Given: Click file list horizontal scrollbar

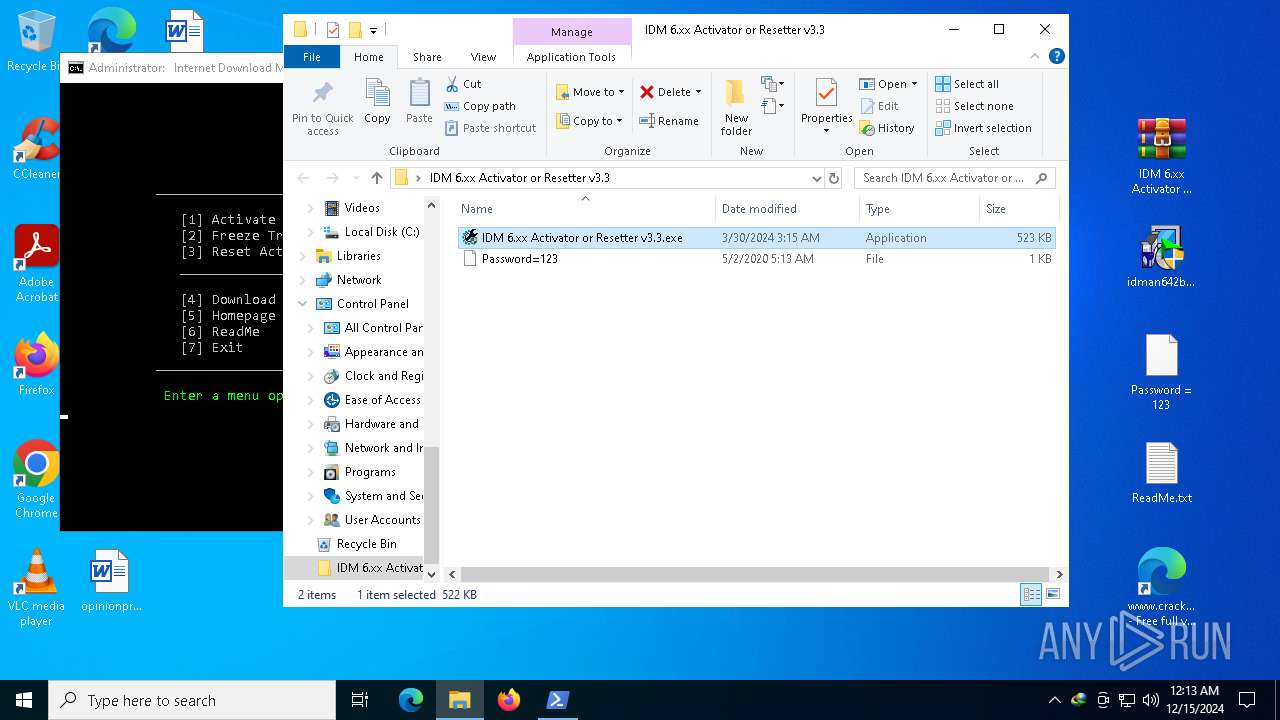Looking at the screenshot, I should point(757,575).
